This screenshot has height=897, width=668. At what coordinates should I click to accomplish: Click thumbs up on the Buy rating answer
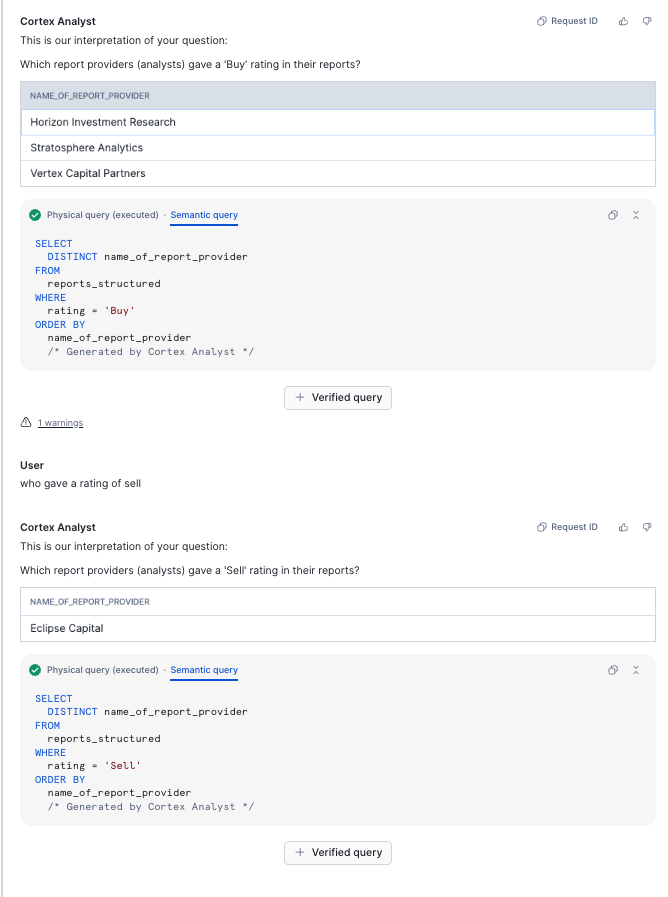[x=623, y=21]
